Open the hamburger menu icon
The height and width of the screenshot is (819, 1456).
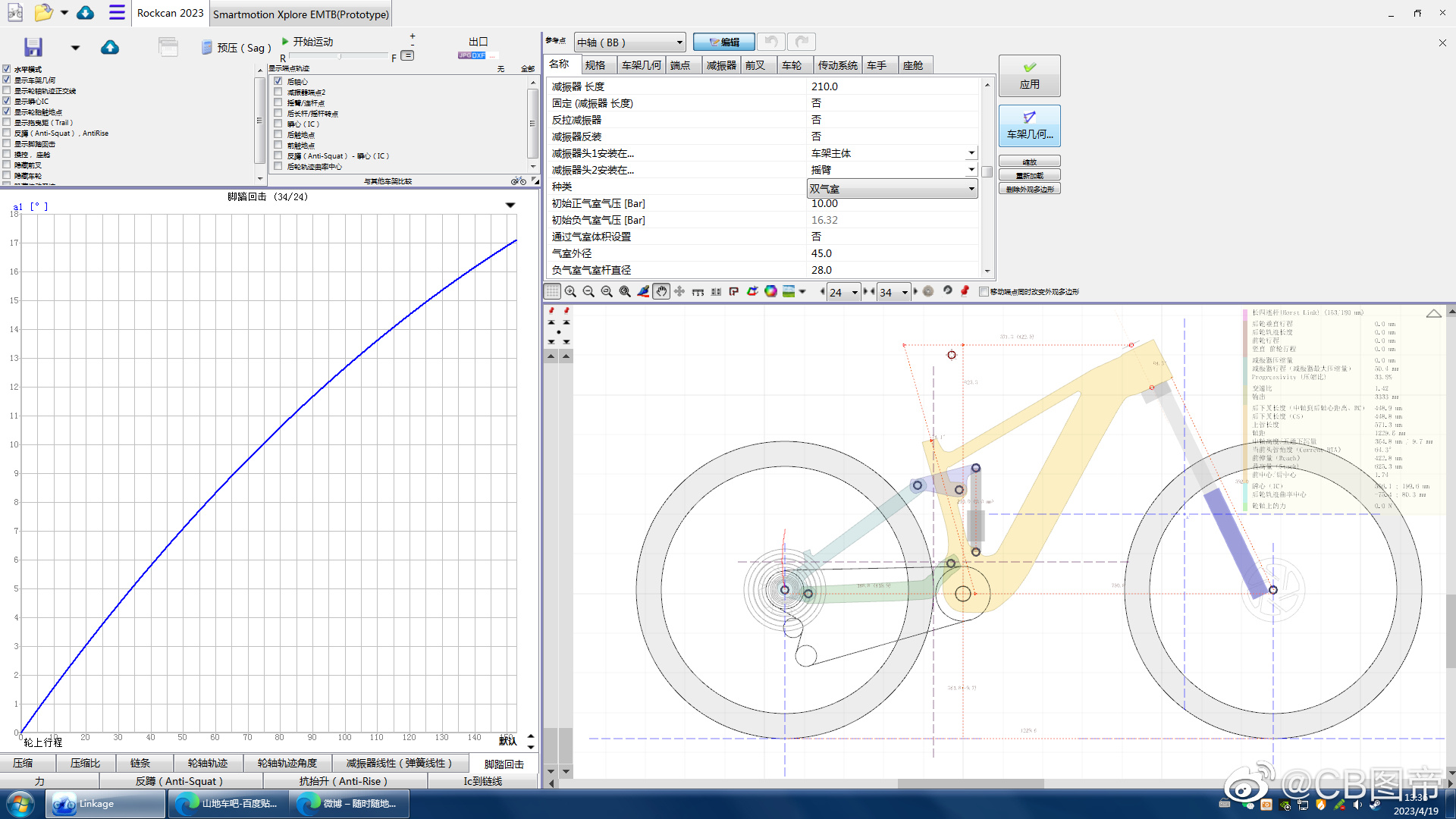117,12
